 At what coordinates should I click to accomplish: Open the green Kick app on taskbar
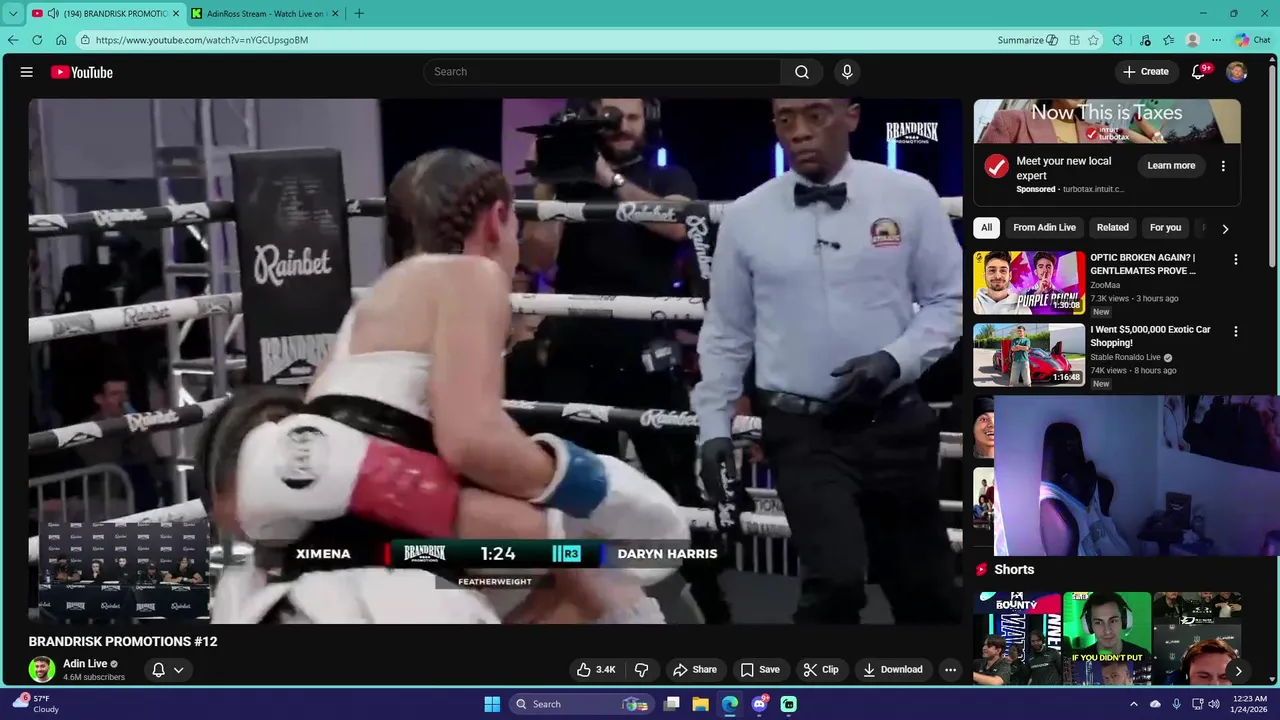pyautogui.click(x=788, y=704)
